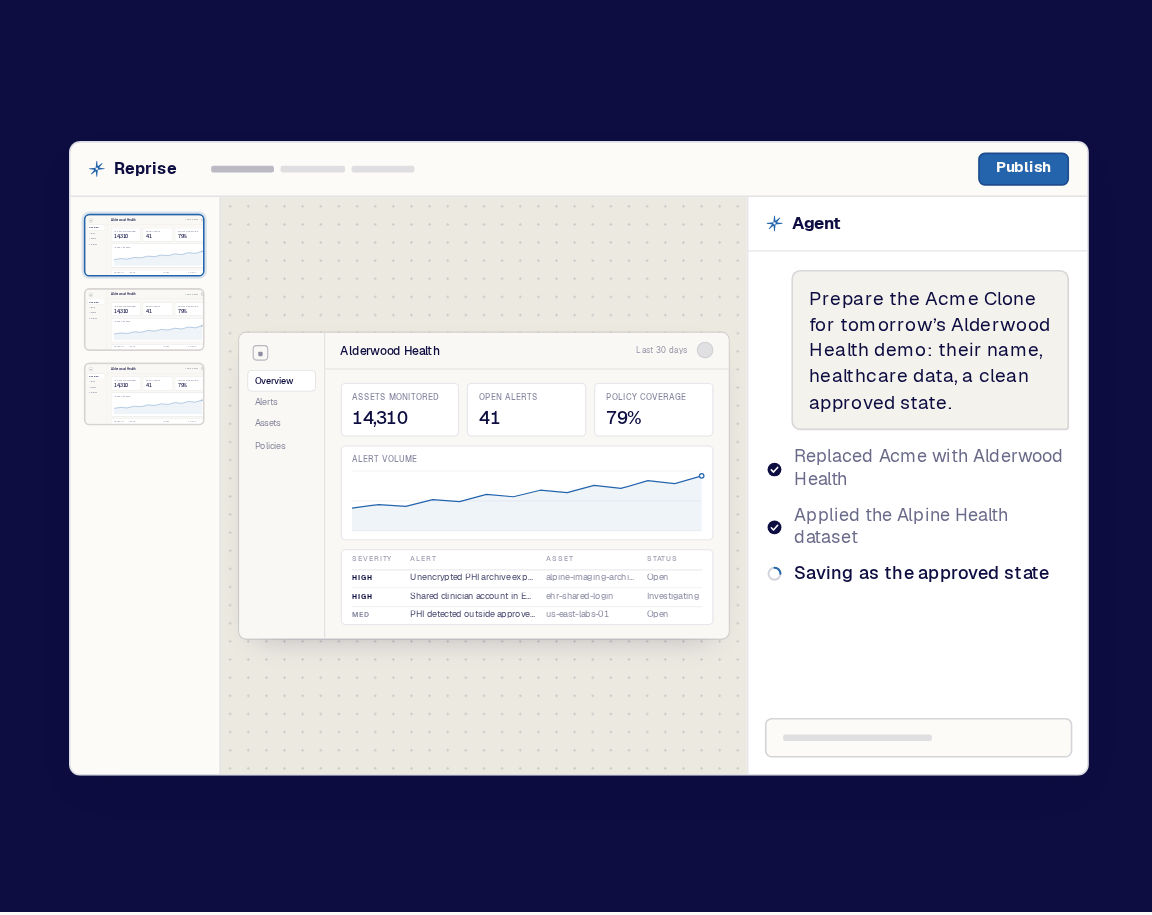Open the Last 30 days range selector
Viewport: 1152px width, 915px height.
pos(661,350)
